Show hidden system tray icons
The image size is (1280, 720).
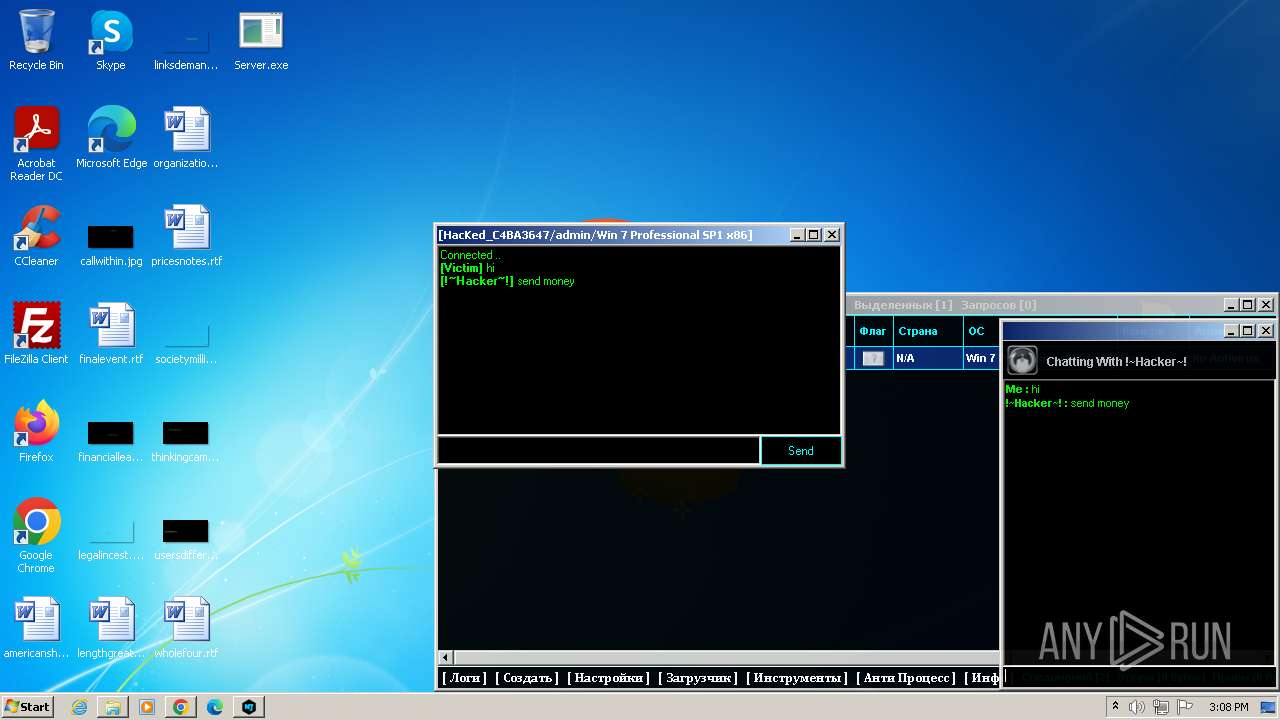1116,707
